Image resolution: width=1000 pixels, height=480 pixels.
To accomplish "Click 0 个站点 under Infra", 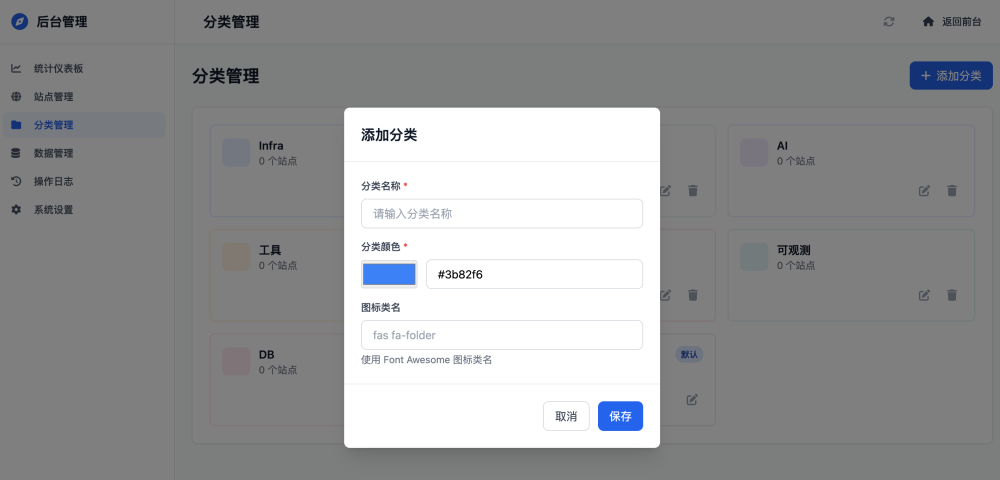I will tap(278, 161).
